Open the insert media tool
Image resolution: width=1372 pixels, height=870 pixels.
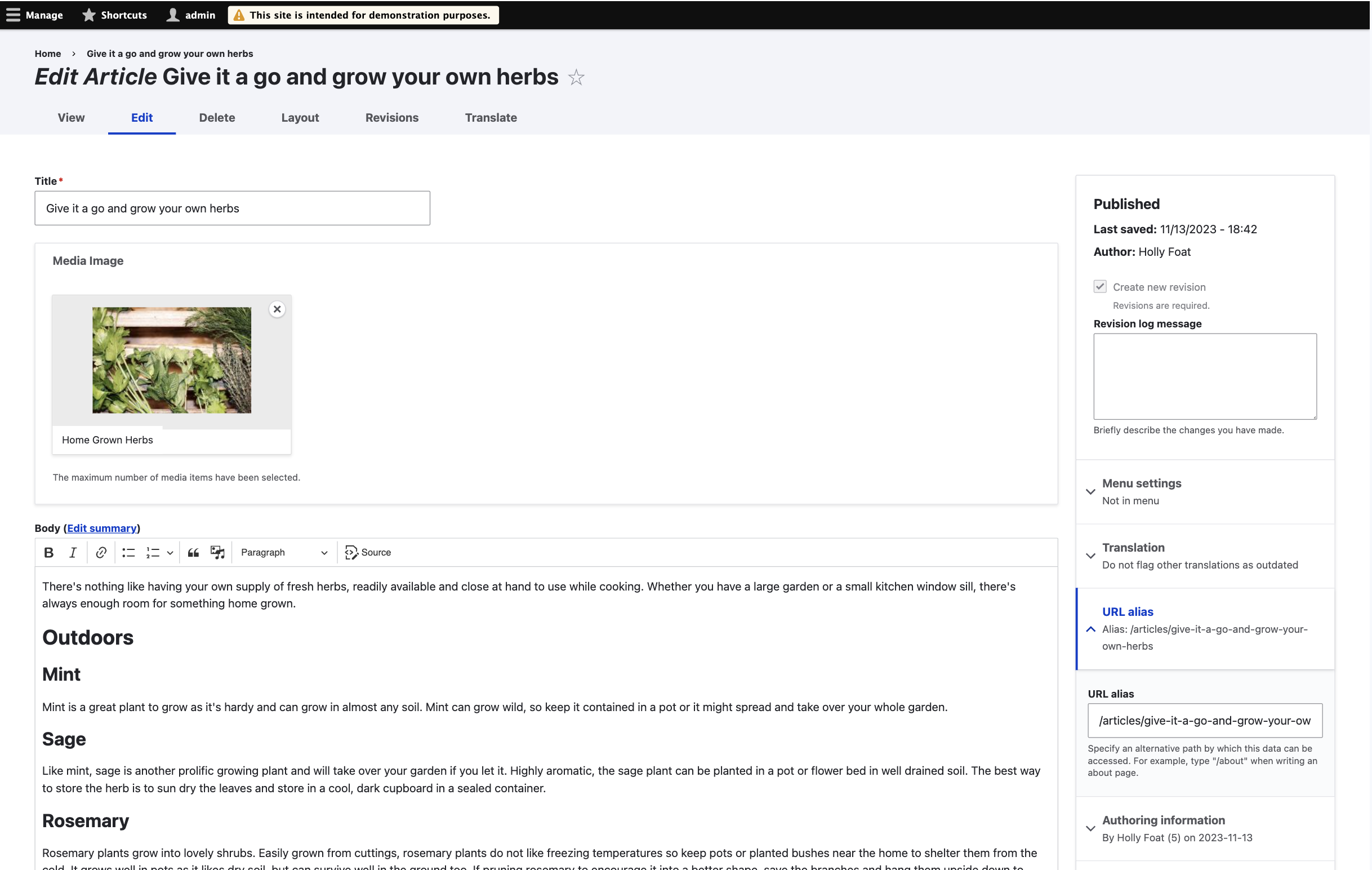point(217,552)
